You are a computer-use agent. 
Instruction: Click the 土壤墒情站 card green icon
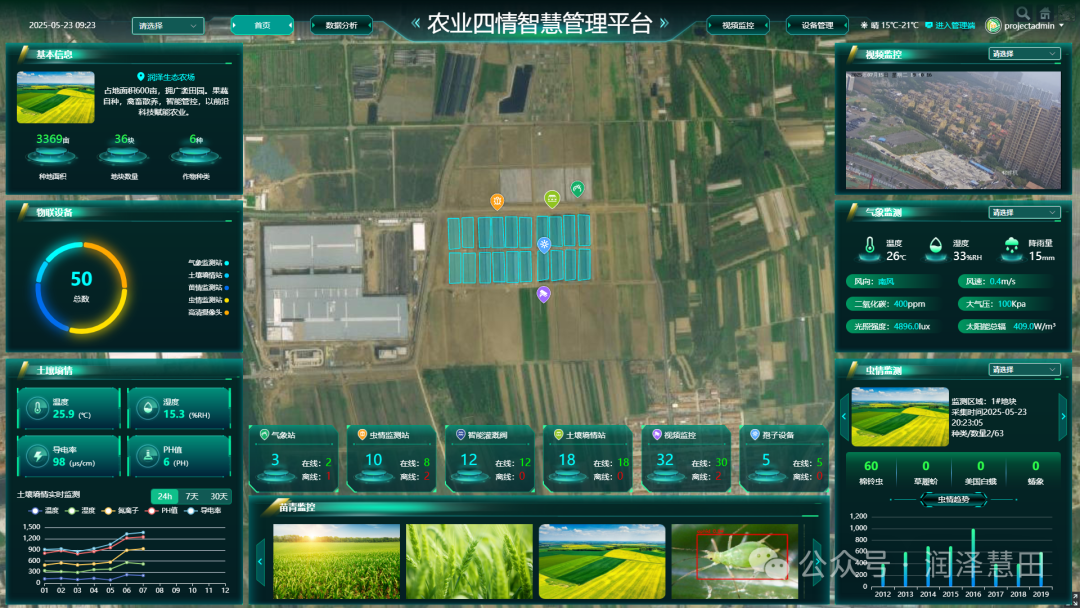tap(559, 434)
